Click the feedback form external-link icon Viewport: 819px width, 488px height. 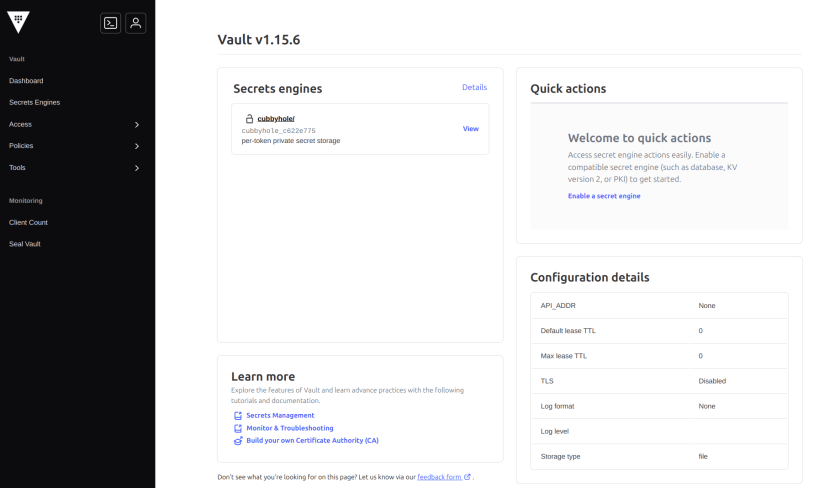tap(467, 477)
